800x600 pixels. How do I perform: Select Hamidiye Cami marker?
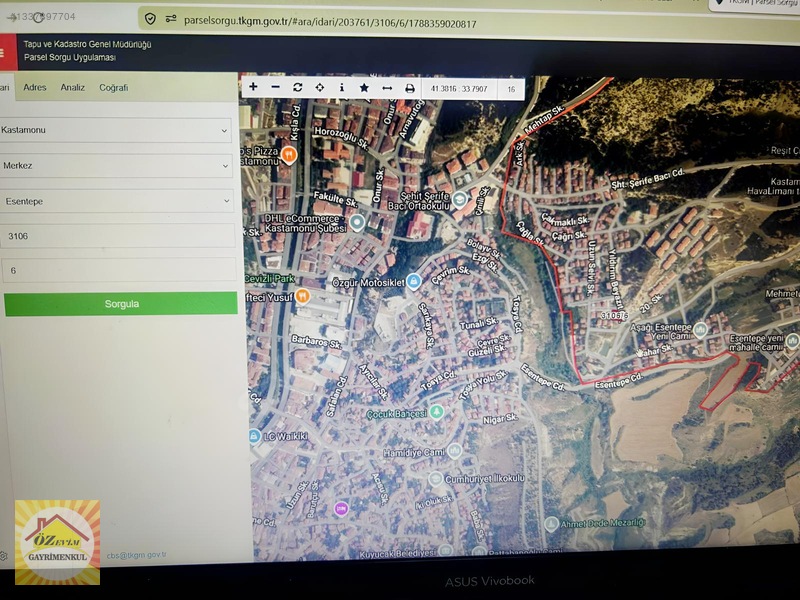point(455,451)
